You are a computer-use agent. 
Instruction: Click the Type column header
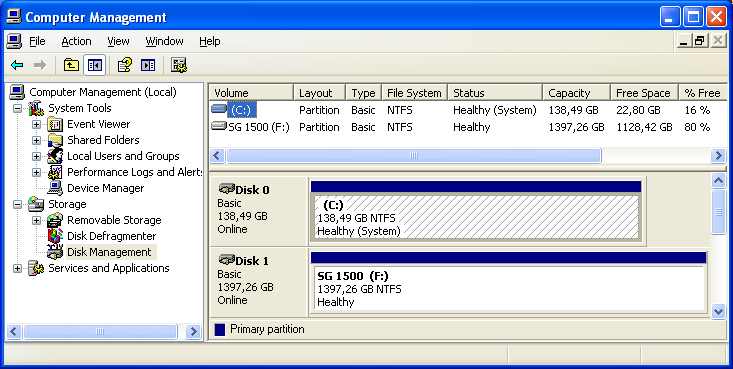[x=364, y=93]
